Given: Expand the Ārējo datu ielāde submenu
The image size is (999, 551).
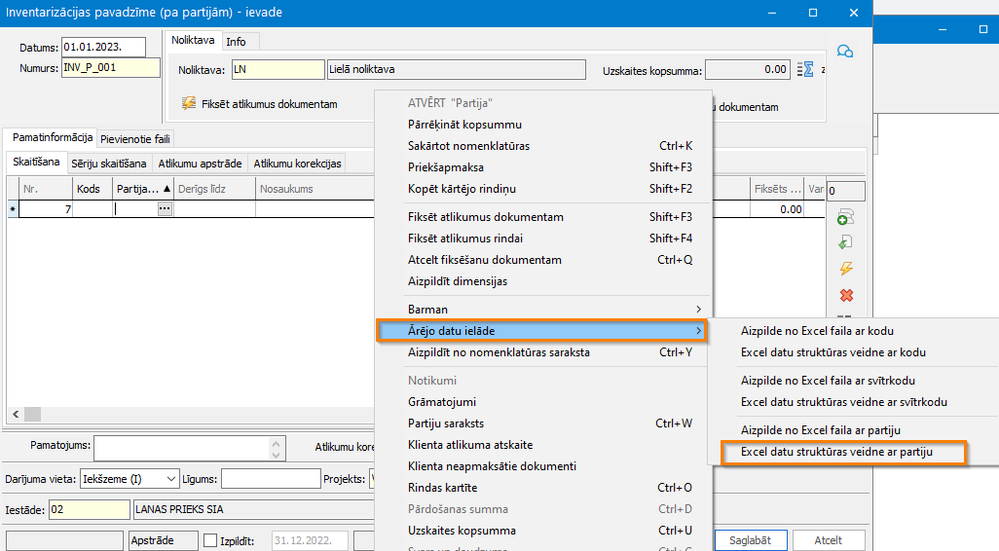Looking at the screenshot, I should 542,331.
